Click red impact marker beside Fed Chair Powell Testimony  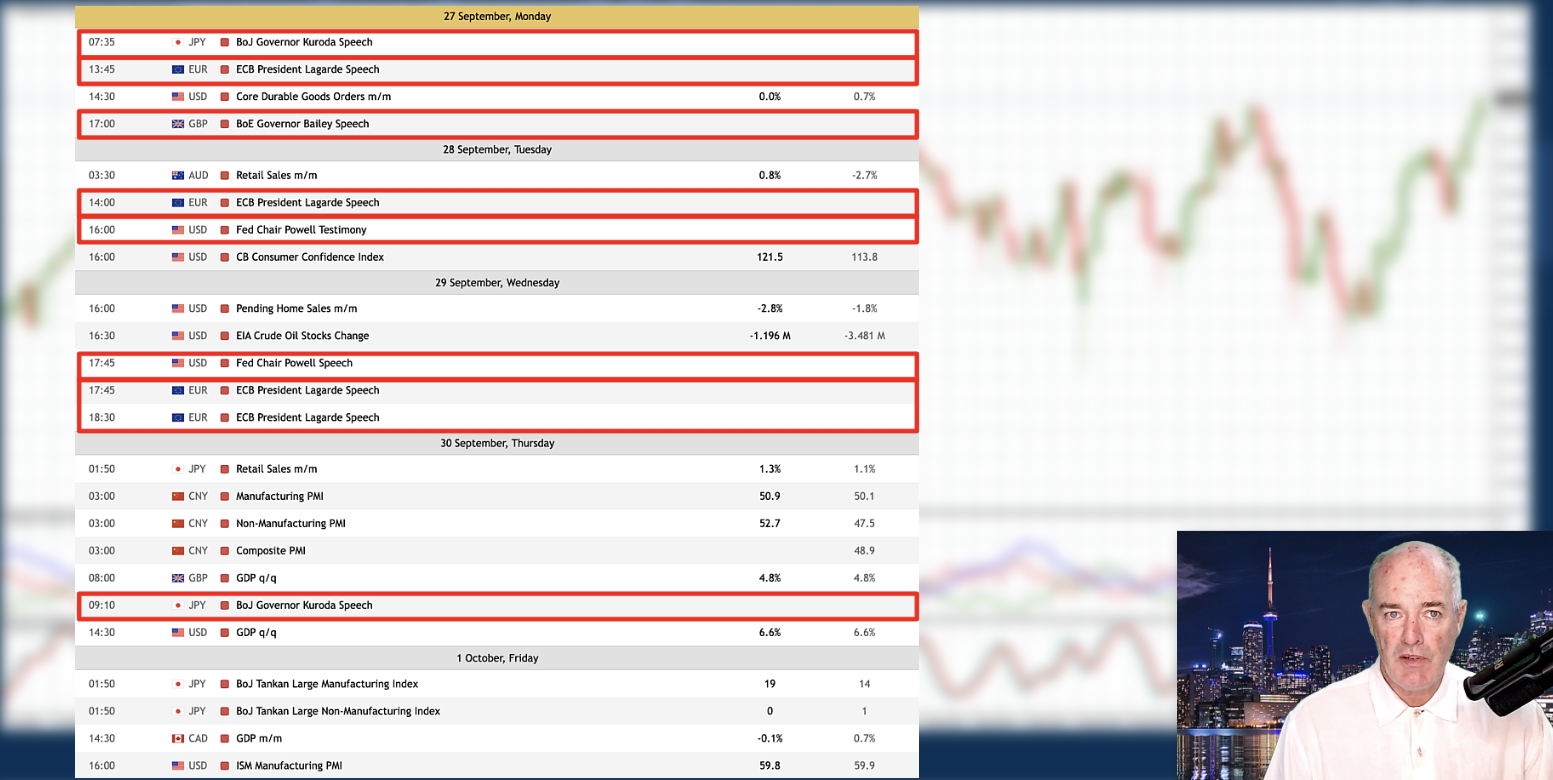(x=225, y=230)
